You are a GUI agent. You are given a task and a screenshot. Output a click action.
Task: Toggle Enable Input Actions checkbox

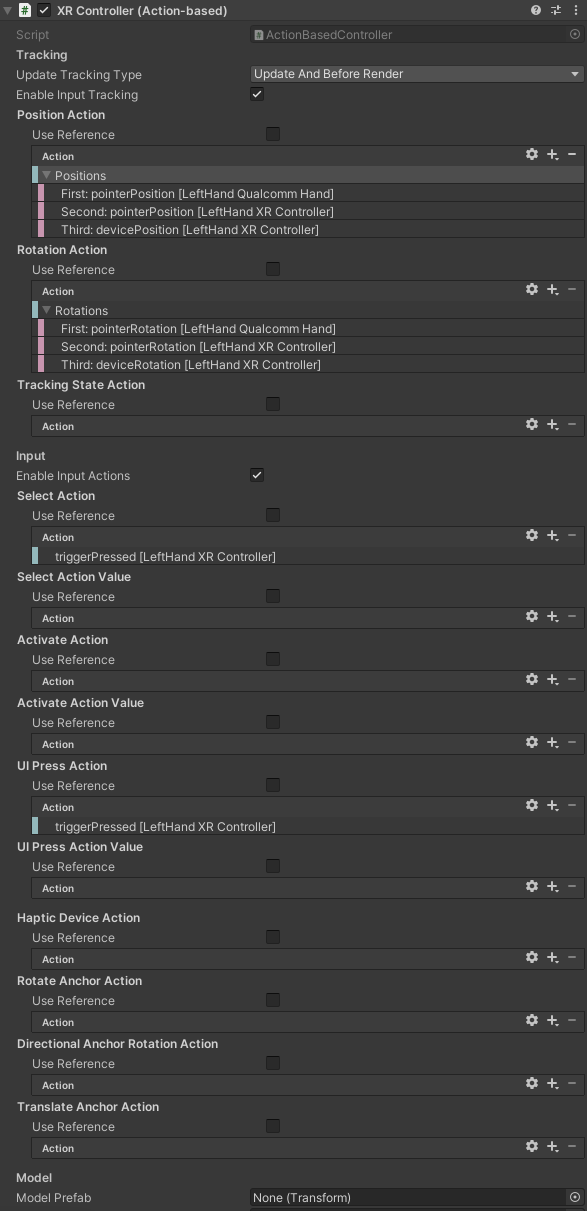[x=257, y=475]
